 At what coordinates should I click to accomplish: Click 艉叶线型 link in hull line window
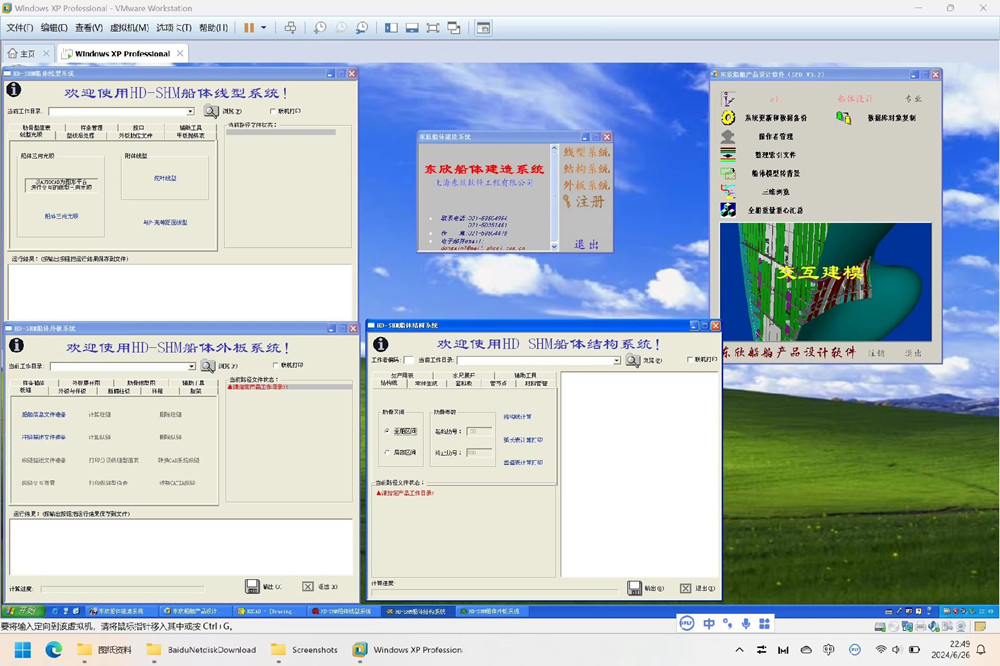[165, 179]
